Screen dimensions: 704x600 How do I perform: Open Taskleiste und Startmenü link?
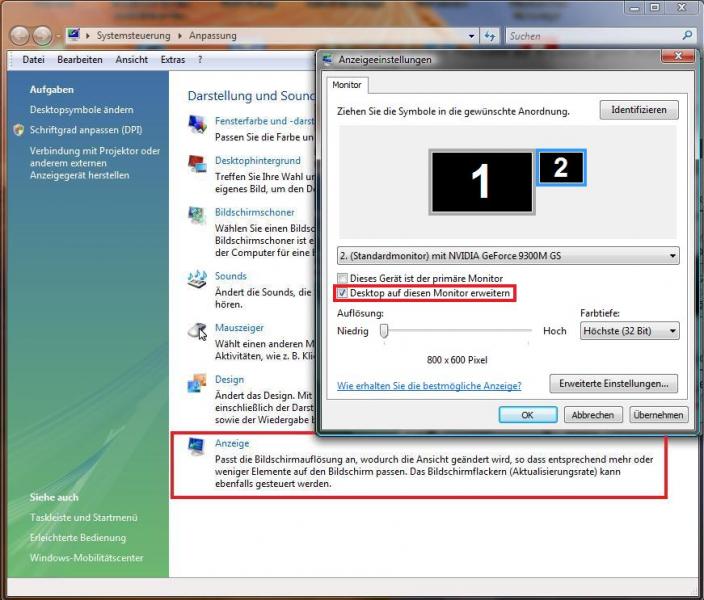coord(84,517)
